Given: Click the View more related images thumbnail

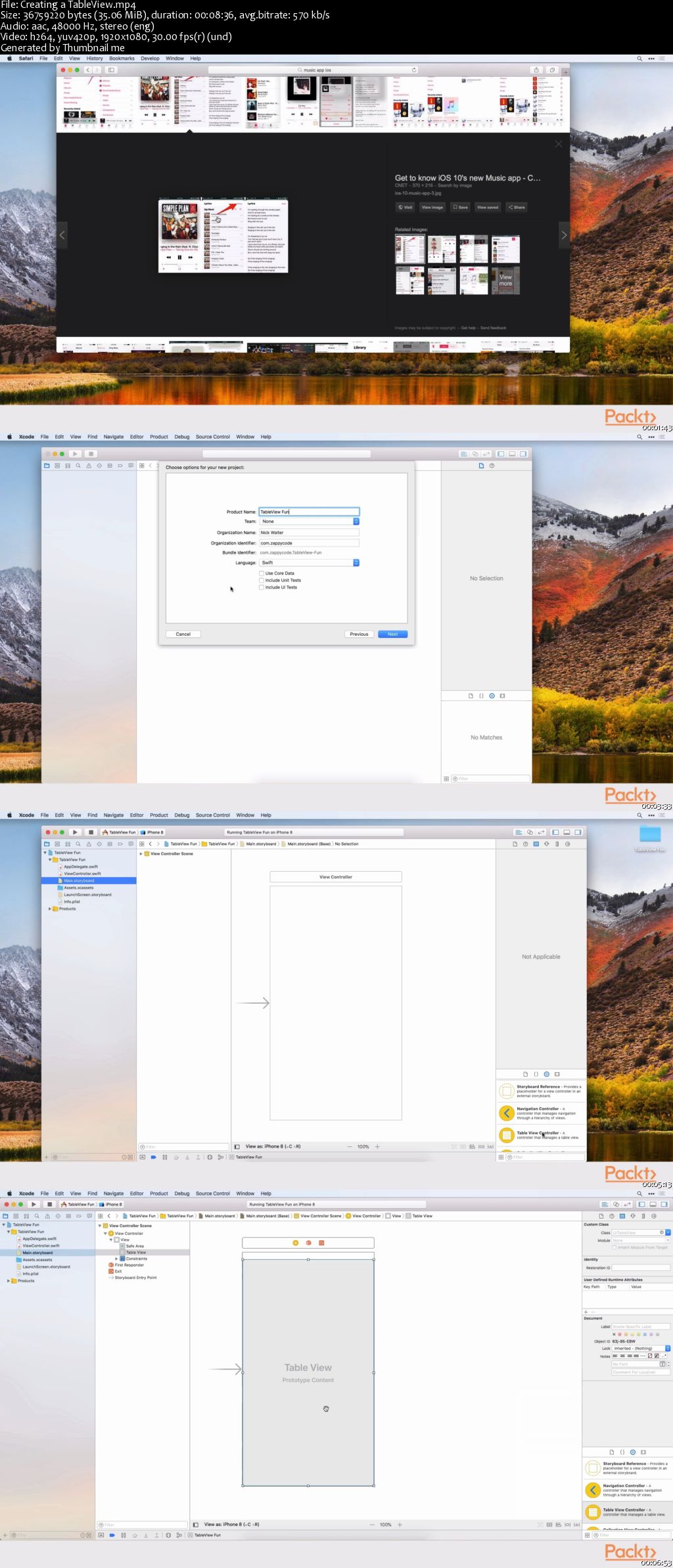Looking at the screenshot, I should pos(505,280).
